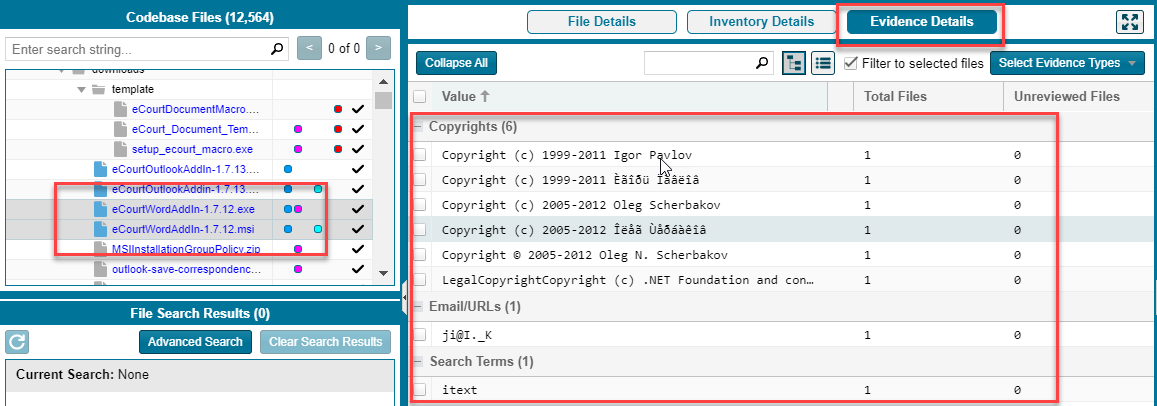Open the Inventory Details tab
Viewport: 1157px width, 406px height.
[x=761, y=22]
